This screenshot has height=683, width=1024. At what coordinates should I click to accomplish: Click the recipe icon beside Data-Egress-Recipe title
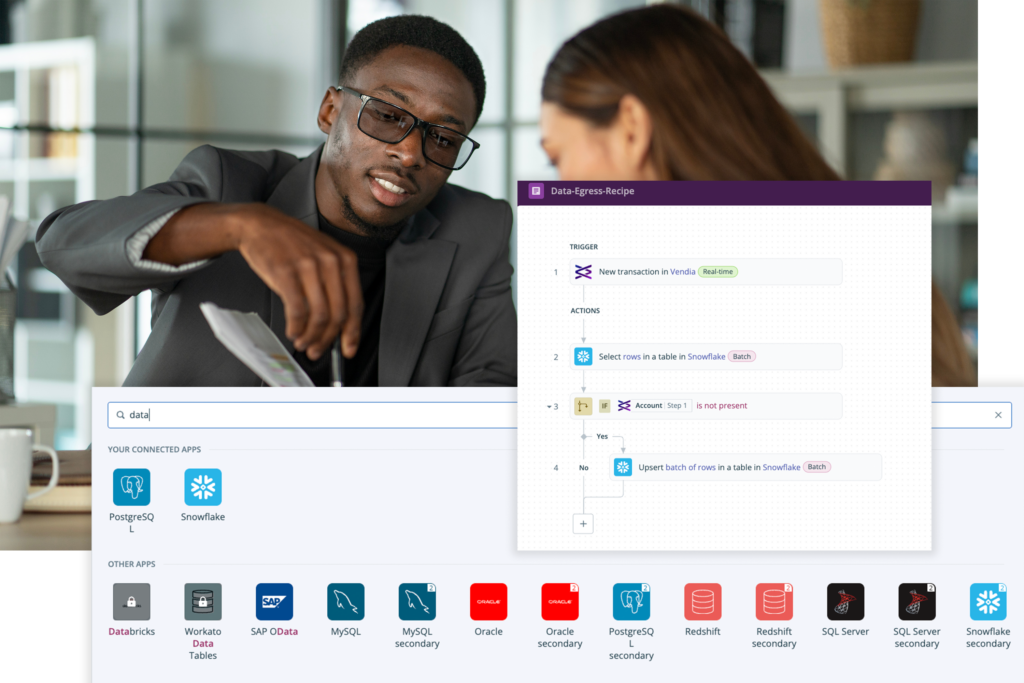click(x=536, y=191)
